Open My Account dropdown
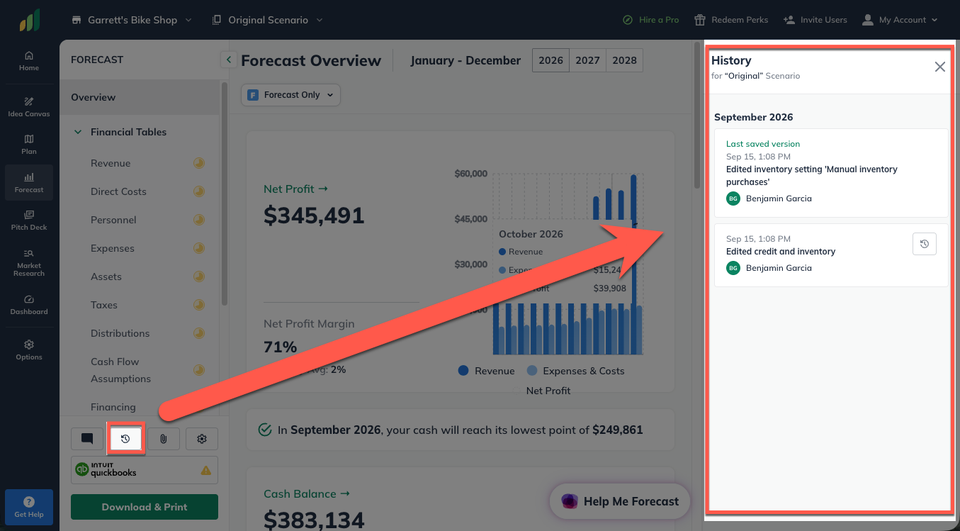The height and width of the screenshot is (531, 960). click(899, 20)
